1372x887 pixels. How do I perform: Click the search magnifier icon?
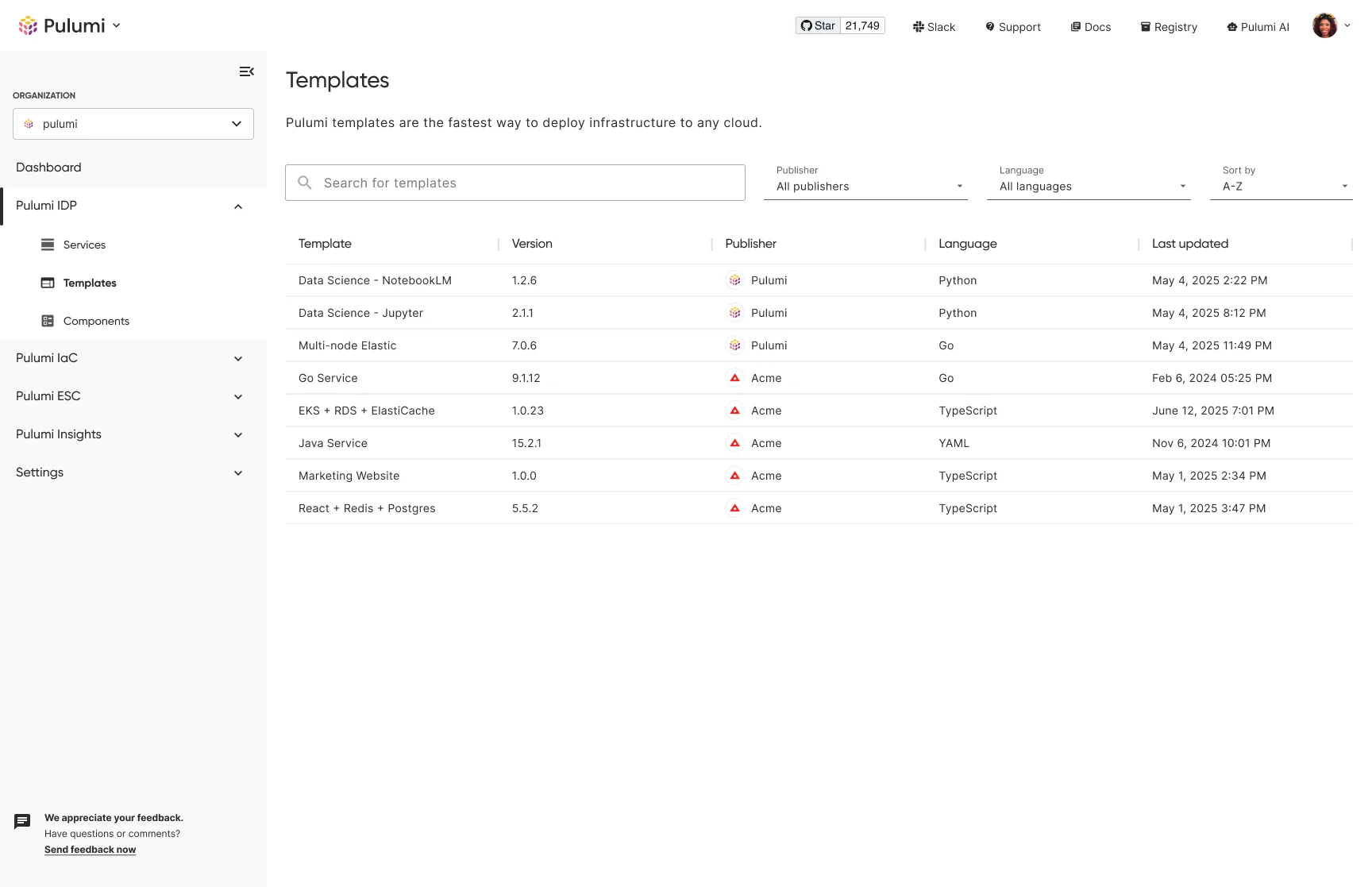[305, 183]
